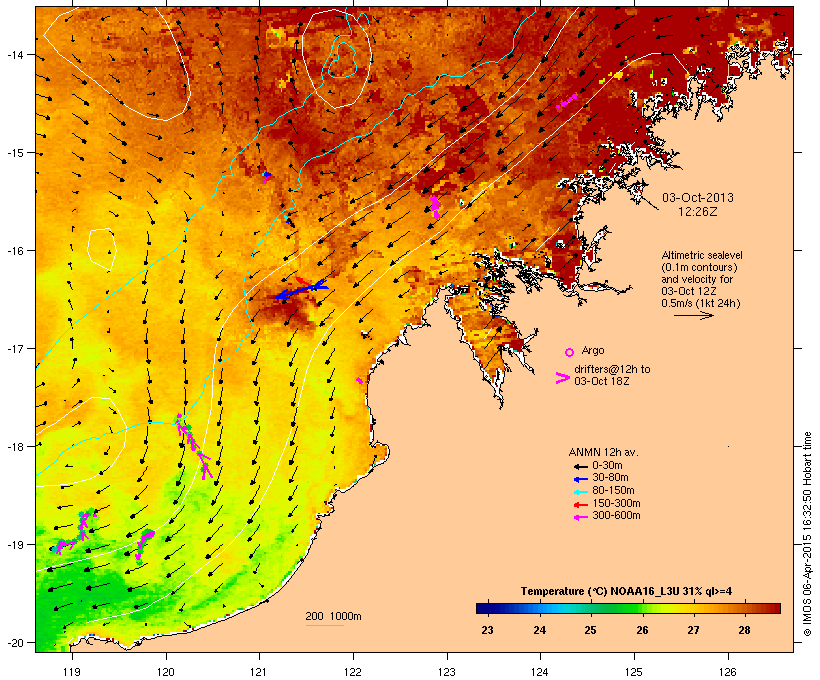Click the temperature color bar
Image resolution: width=820 pixels, height=680 pixels.
pyautogui.click(x=628, y=608)
